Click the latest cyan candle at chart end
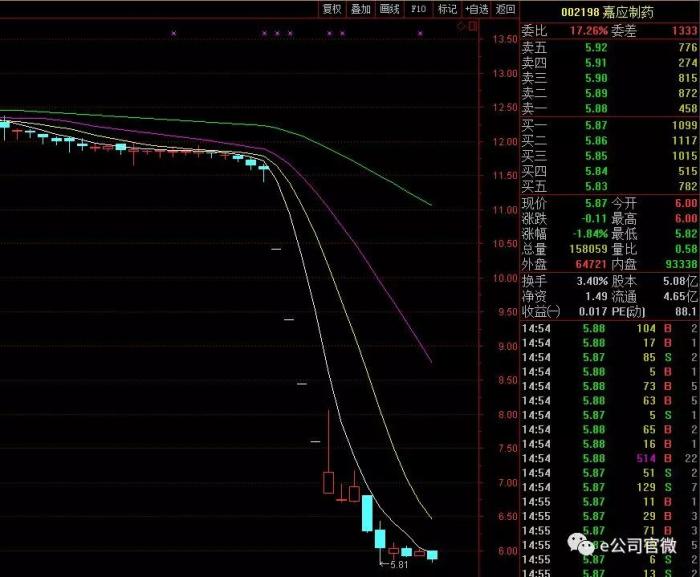Screen dimensions: 700x577 coord(432,555)
